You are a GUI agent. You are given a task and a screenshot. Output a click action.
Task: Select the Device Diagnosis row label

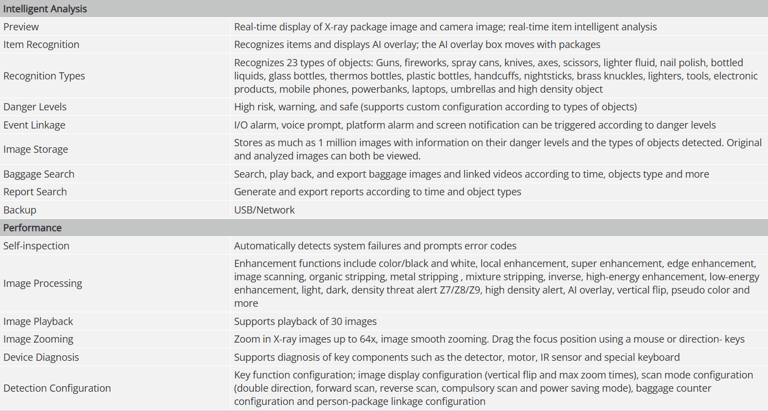tap(40, 358)
